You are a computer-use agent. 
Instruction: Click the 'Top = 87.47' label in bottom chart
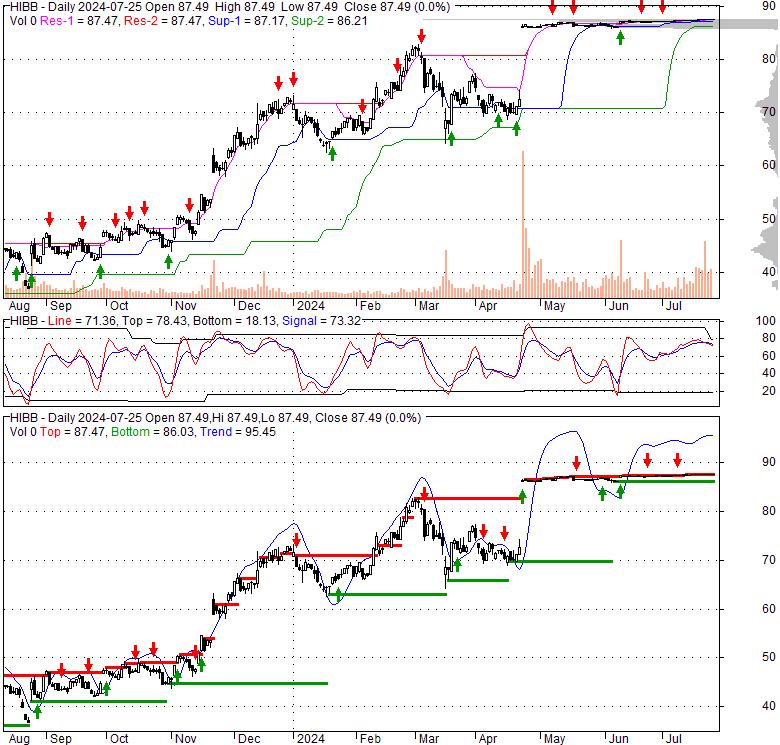click(72, 432)
